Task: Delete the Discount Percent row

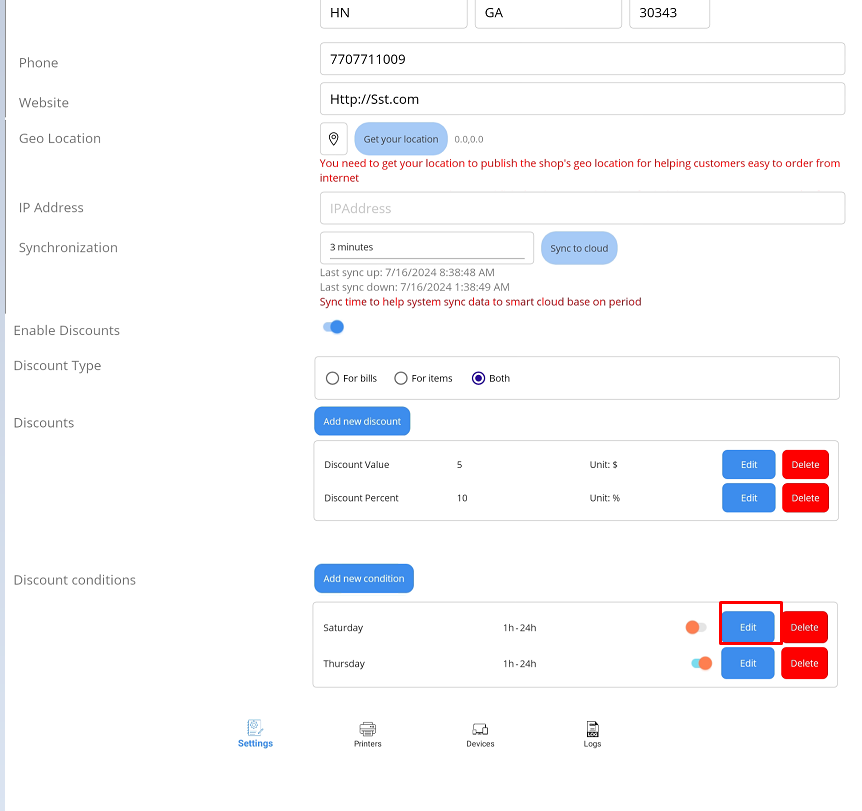Action: pos(805,498)
